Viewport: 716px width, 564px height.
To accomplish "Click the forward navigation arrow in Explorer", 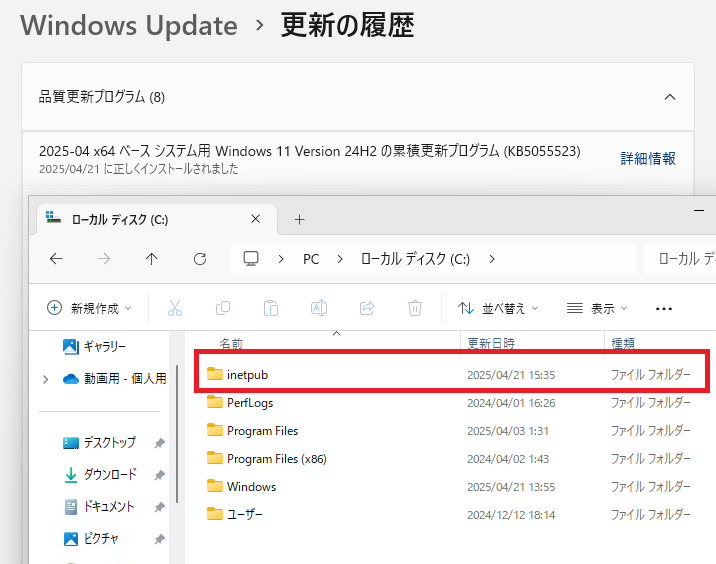I will [104, 259].
